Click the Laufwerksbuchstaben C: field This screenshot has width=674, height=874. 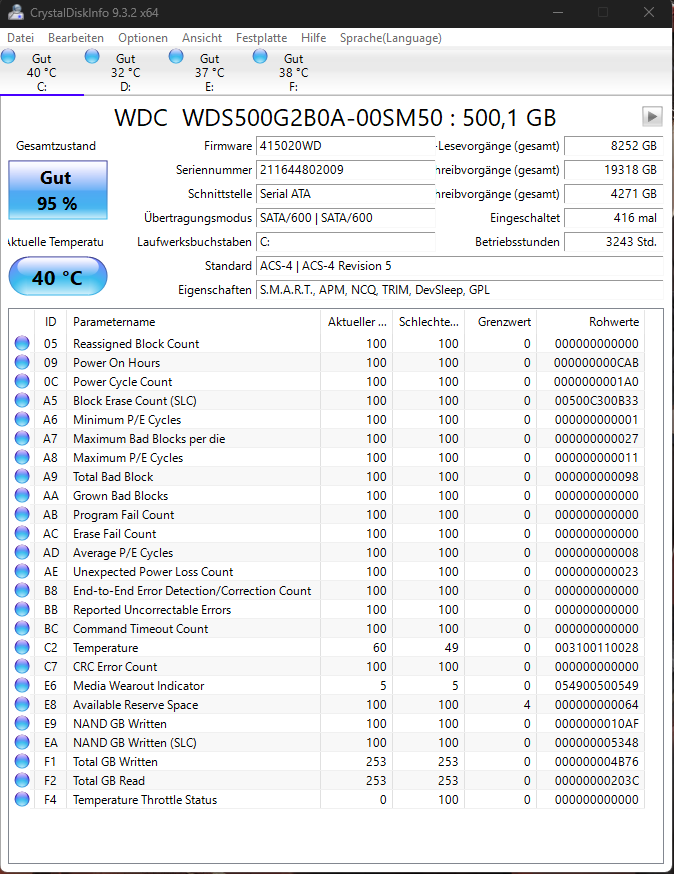click(x=346, y=242)
